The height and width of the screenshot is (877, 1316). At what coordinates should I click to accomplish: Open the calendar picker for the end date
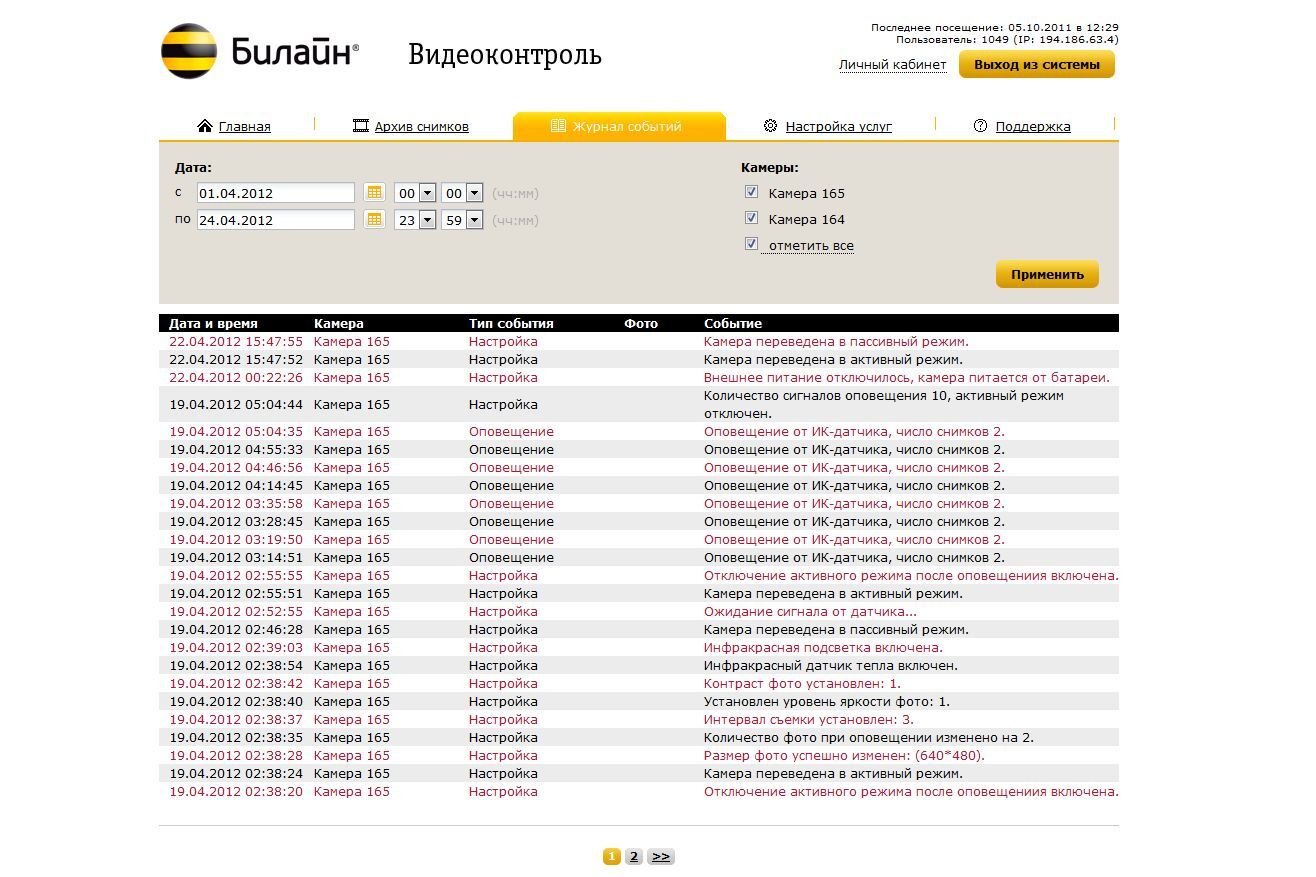374,219
